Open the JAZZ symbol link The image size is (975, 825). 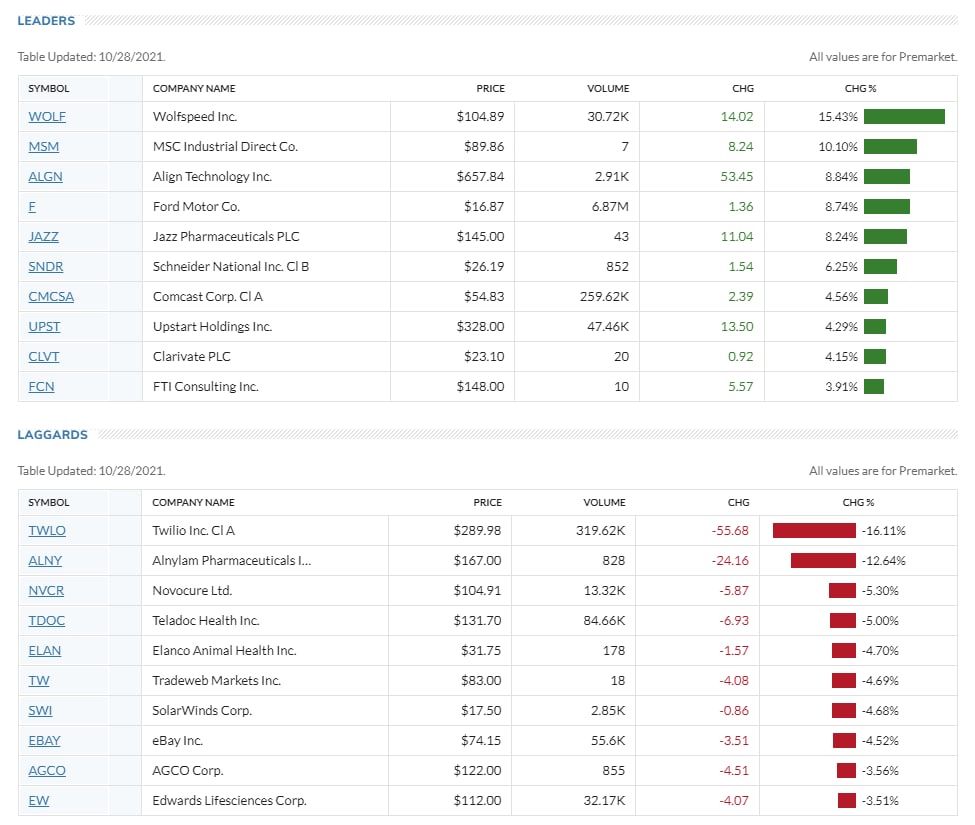[44, 237]
